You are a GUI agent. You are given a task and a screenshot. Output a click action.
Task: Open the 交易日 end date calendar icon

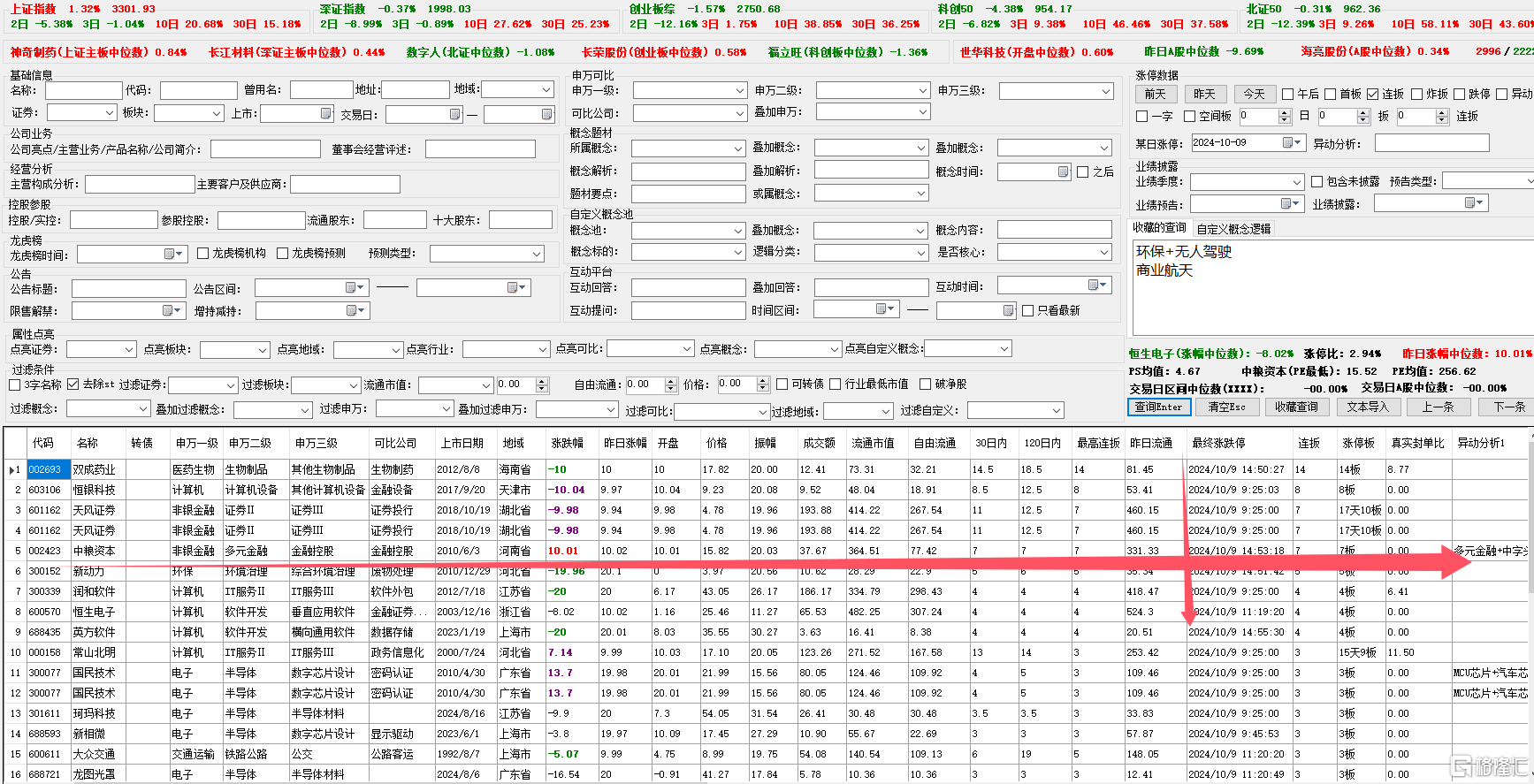tap(546, 114)
